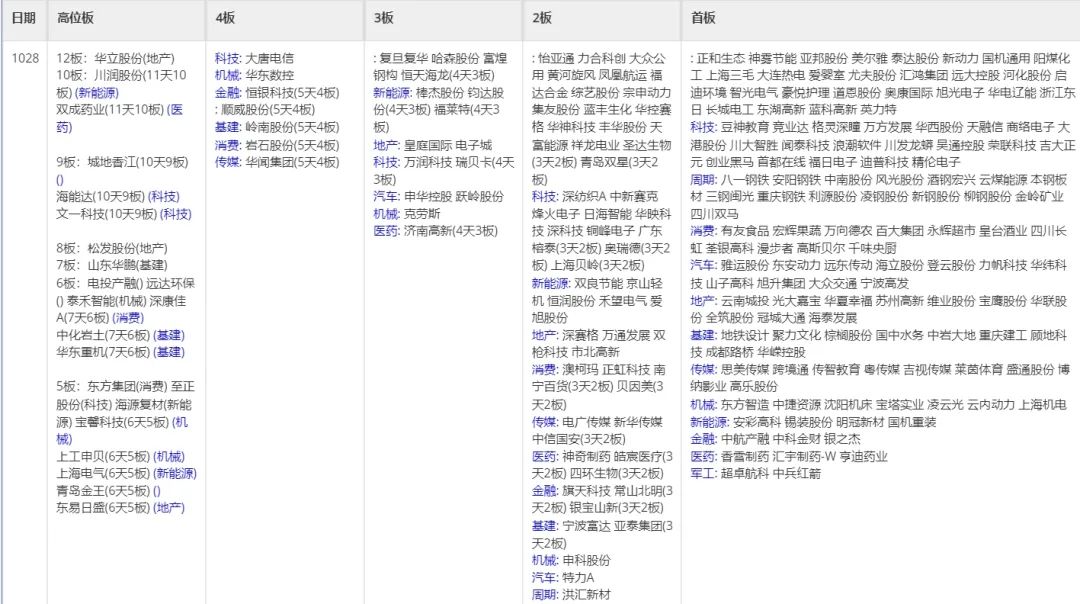1080x604 pixels.
Task: Open the 地产 link before 深赛格
Action: 544,335
